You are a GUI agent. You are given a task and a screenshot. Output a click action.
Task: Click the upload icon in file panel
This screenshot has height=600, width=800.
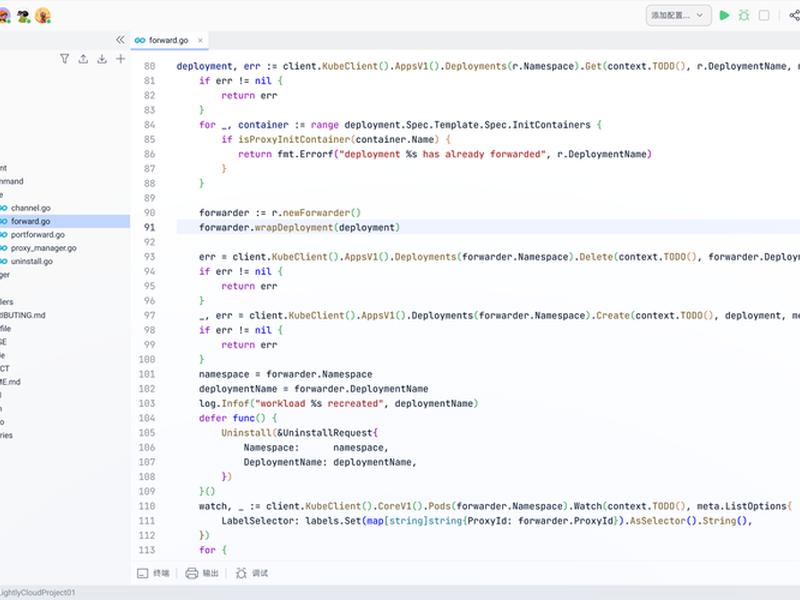83,59
